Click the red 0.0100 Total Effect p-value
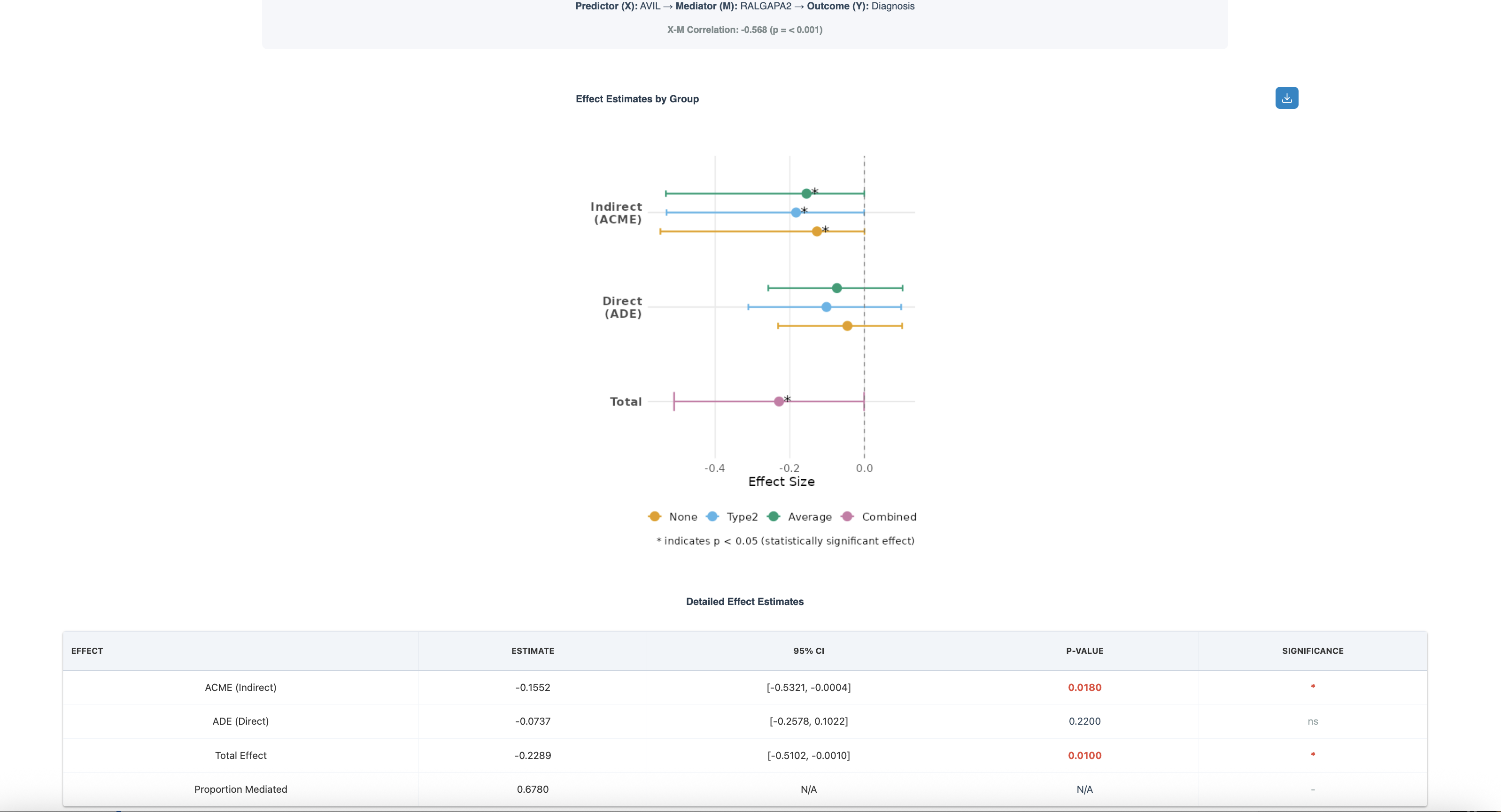The height and width of the screenshot is (812, 1501). pyautogui.click(x=1084, y=755)
